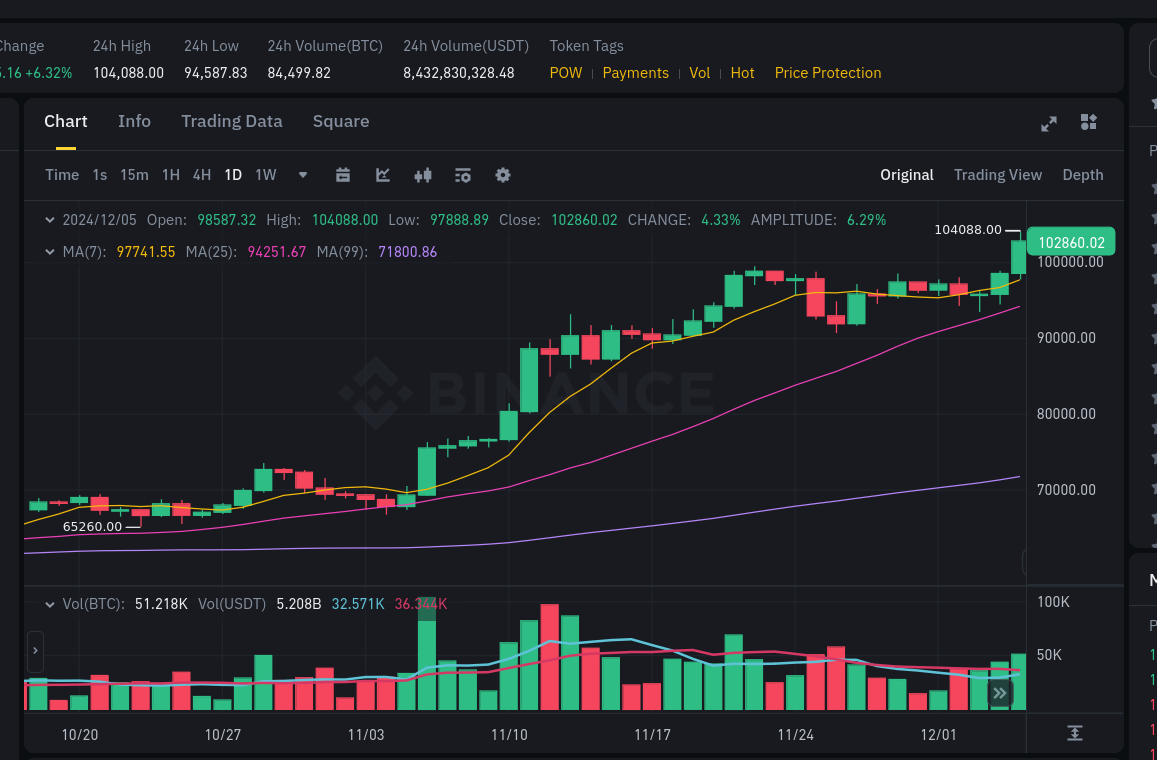Click the 65260.00 low price marker
The height and width of the screenshot is (760, 1157).
(x=92, y=526)
